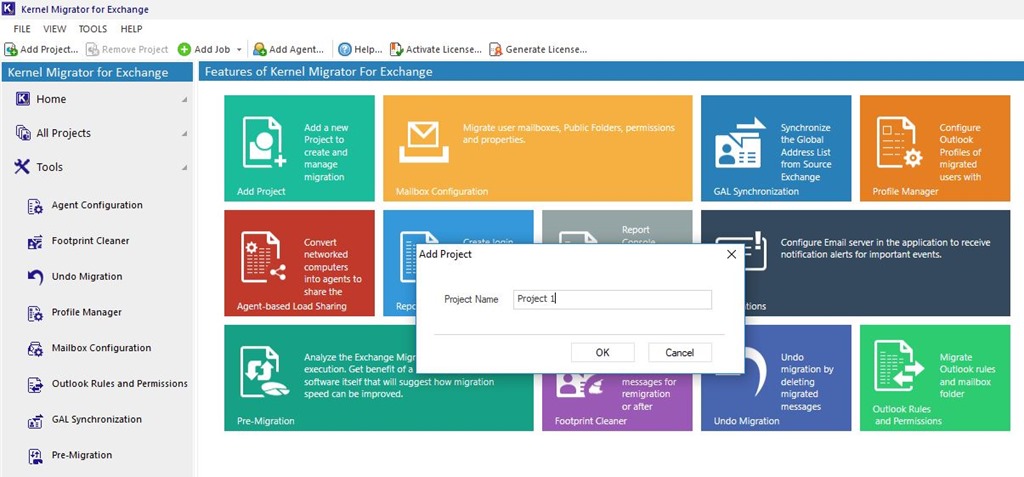Click the Pre-Migration tile icon
Viewport: 1024px width, 477px height.
[x=264, y=372]
